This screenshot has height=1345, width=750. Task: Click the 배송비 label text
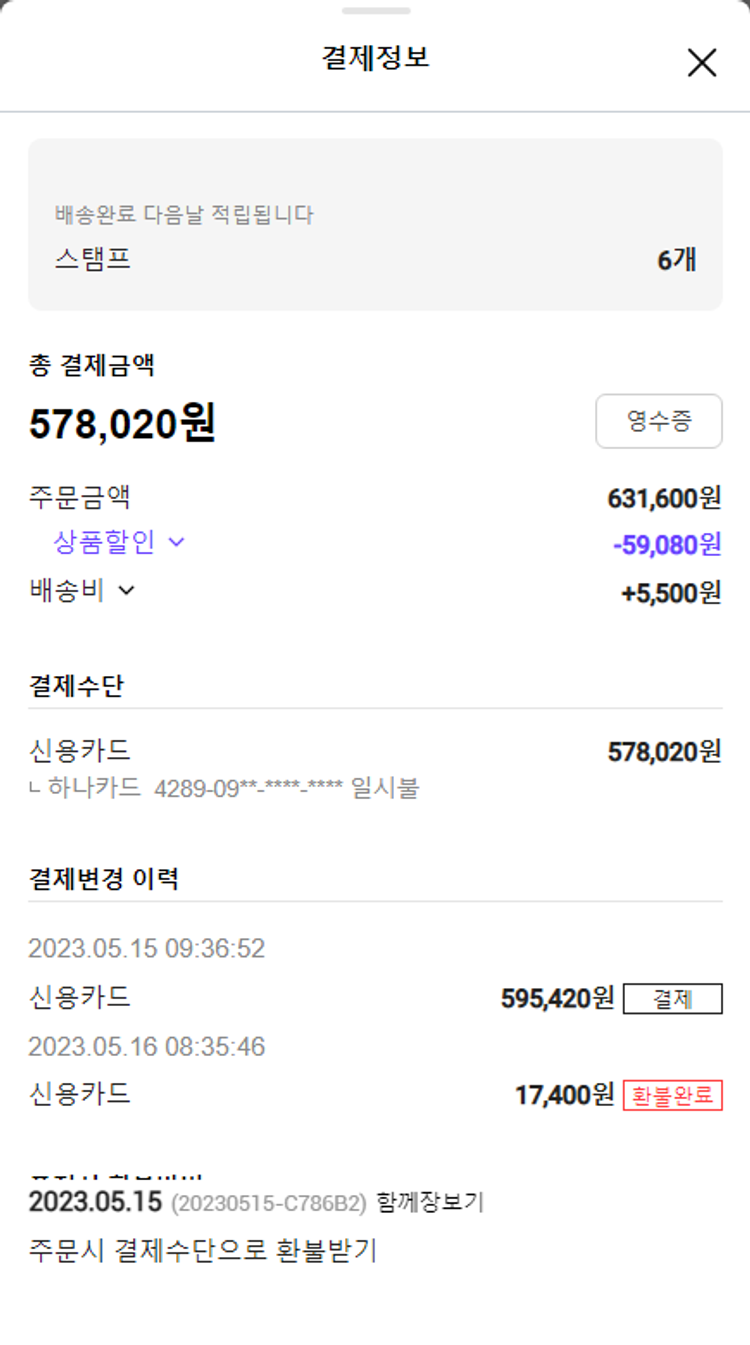click(x=66, y=591)
